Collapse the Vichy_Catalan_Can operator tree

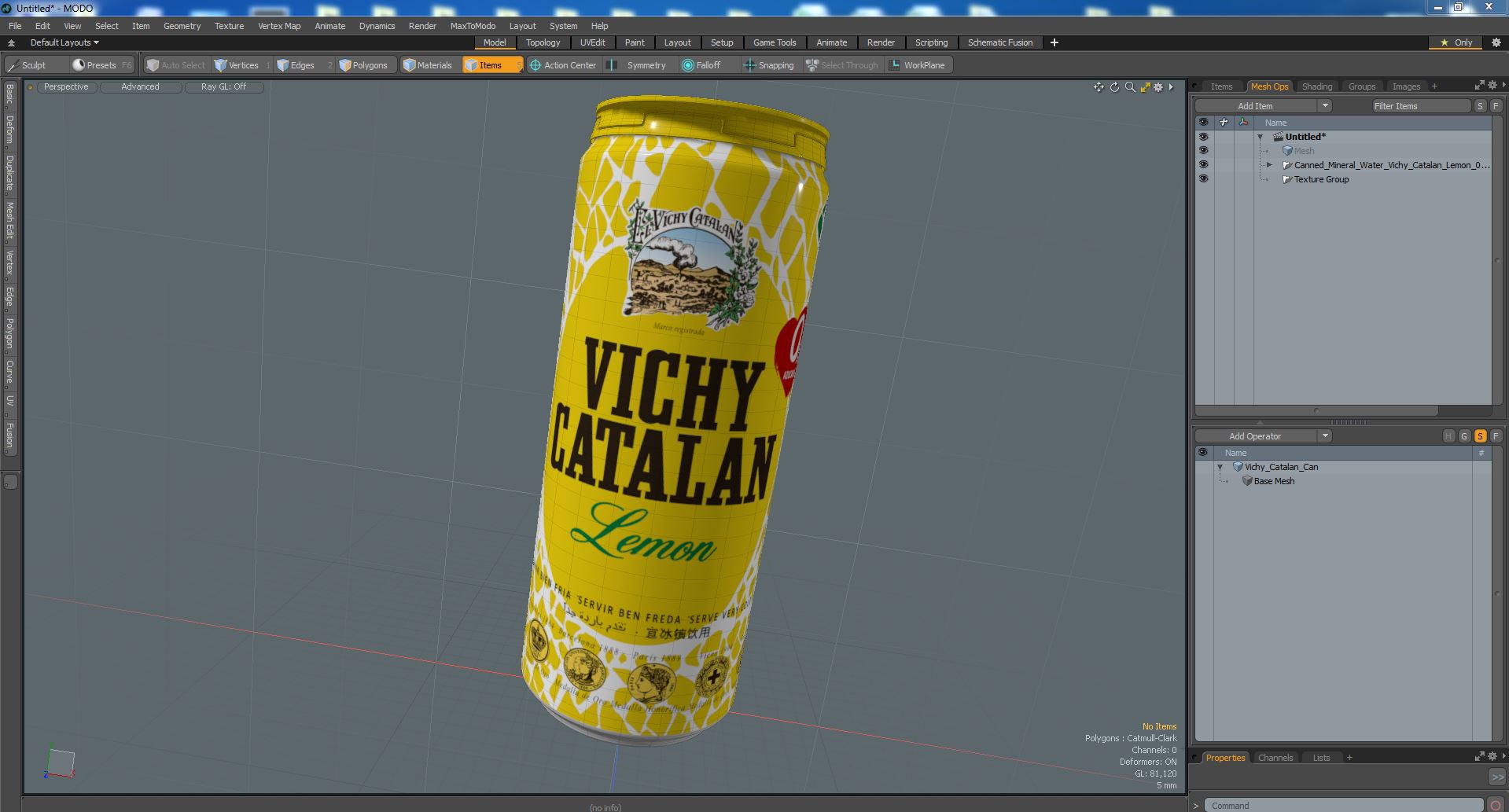coord(1220,467)
